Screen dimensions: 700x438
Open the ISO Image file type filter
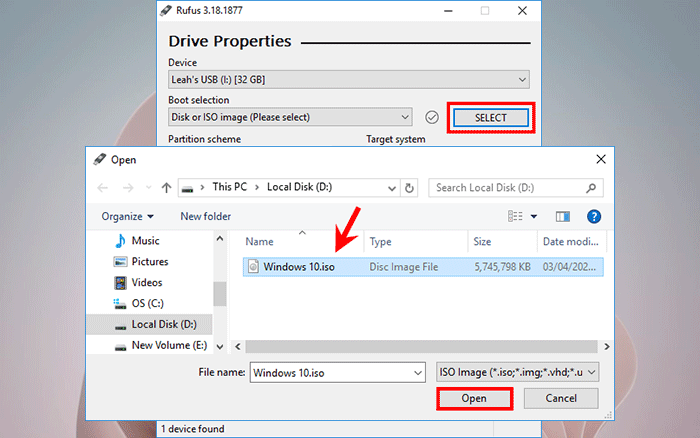517,372
